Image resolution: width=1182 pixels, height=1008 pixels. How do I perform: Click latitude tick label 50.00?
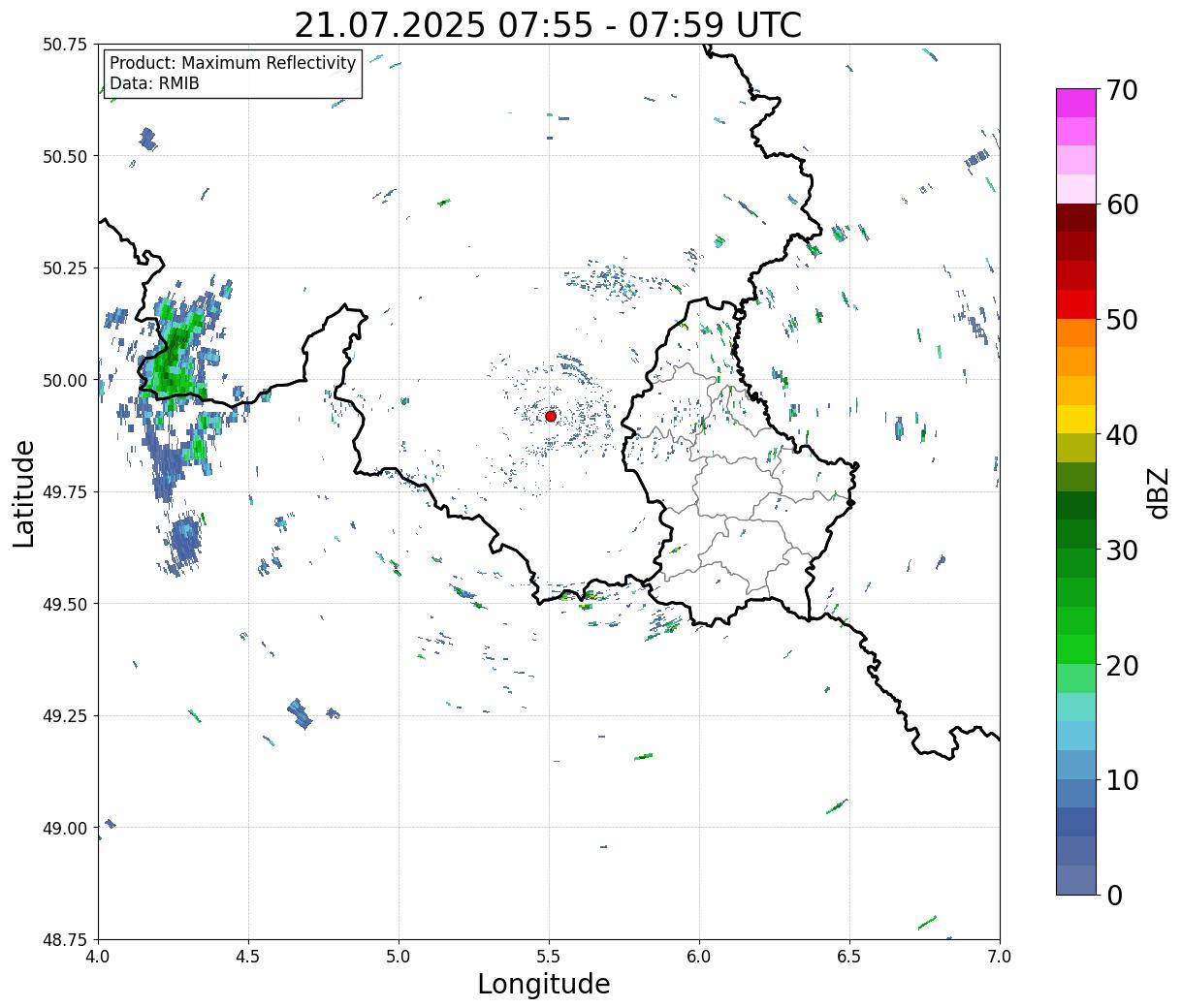[65, 380]
